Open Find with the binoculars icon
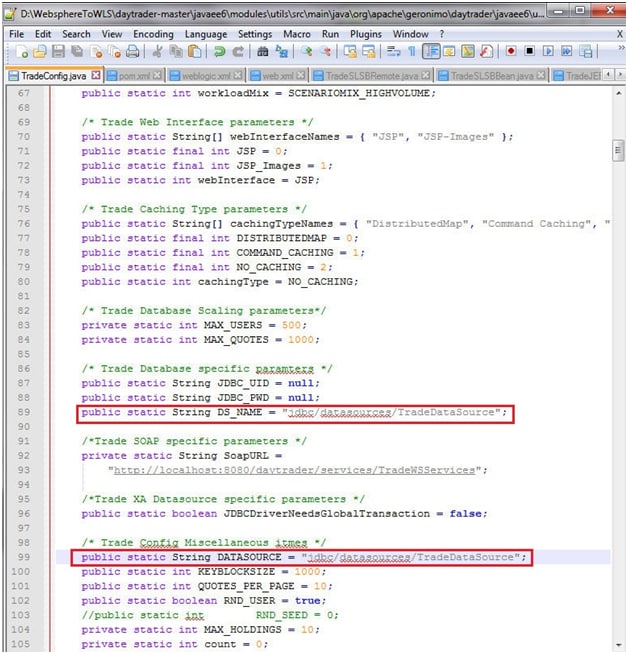628x654 pixels. (x=263, y=51)
